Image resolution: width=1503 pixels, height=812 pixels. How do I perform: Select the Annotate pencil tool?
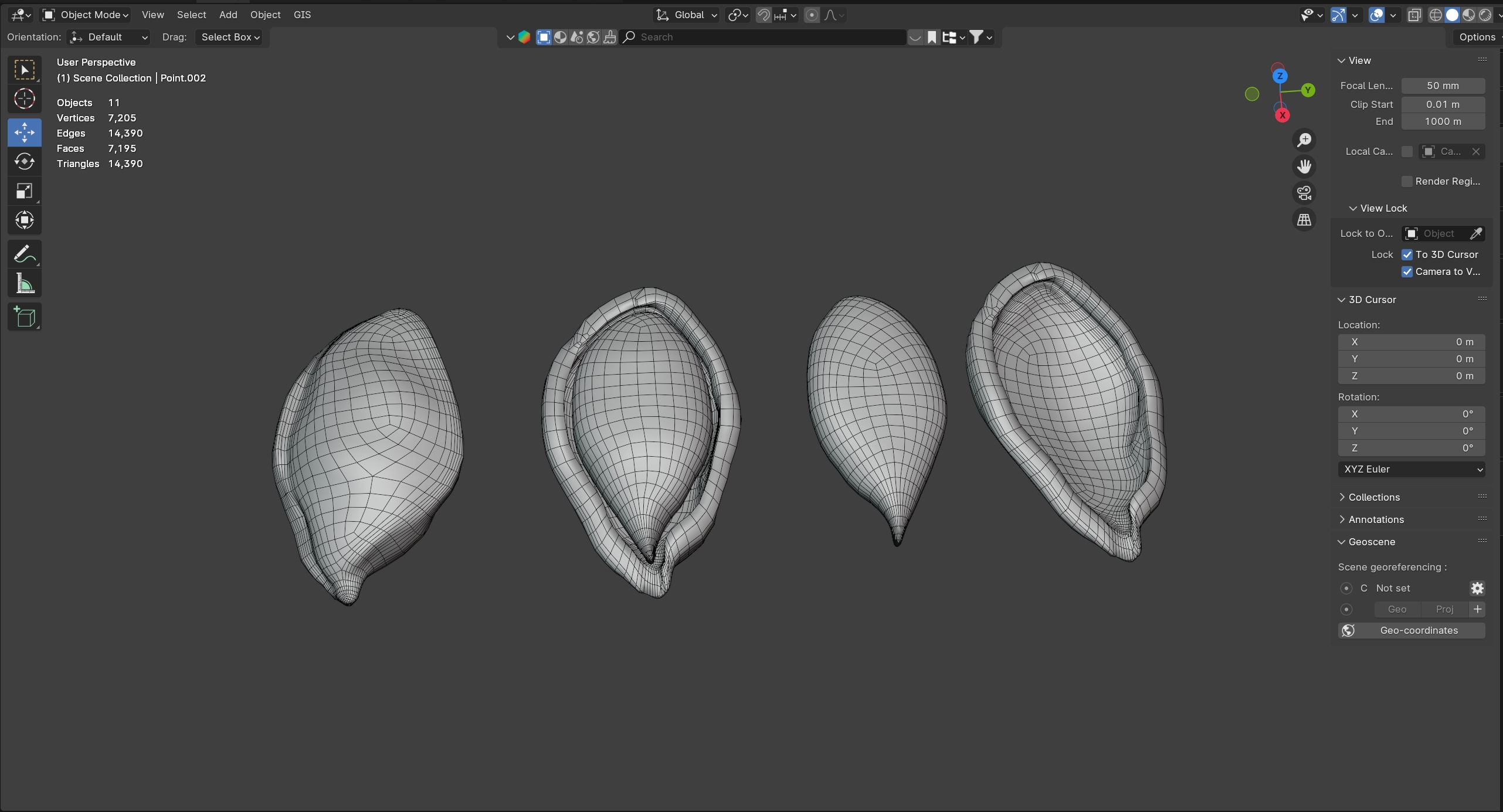click(x=24, y=254)
